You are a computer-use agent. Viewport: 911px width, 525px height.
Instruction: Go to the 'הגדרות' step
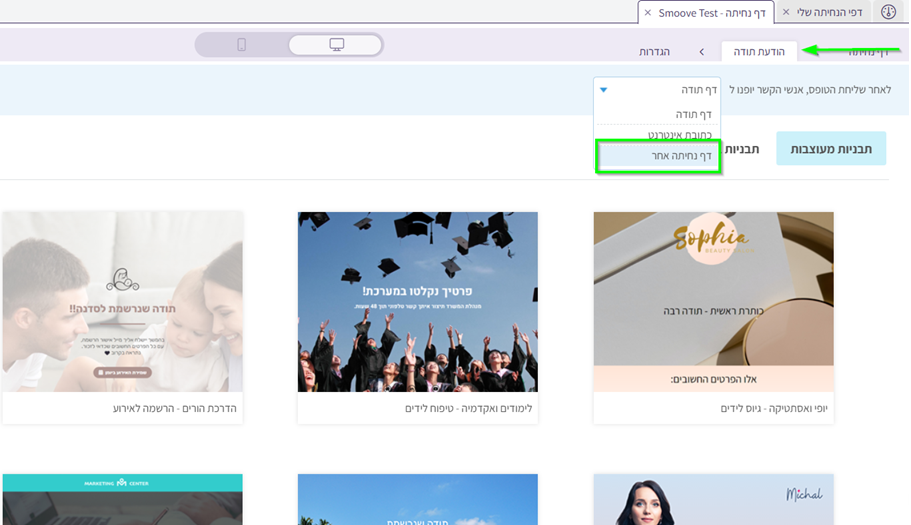click(x=654, y=51)
